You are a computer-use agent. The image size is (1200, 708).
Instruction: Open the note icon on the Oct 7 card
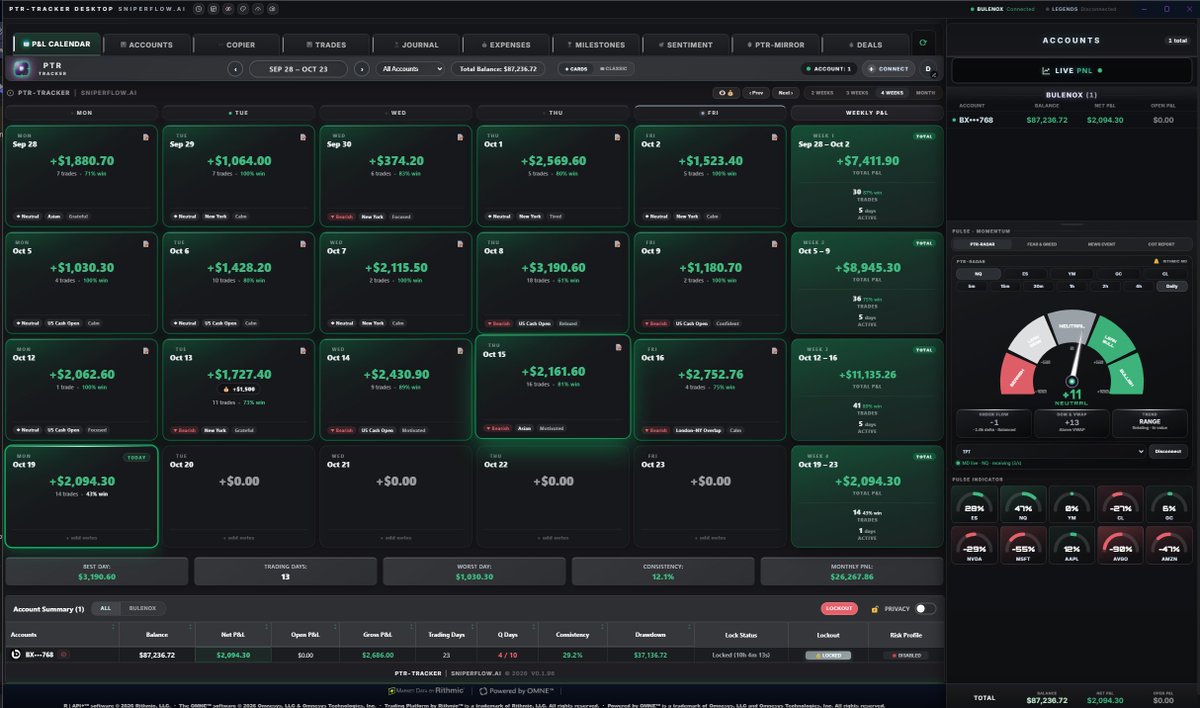(x=461, y=246)
